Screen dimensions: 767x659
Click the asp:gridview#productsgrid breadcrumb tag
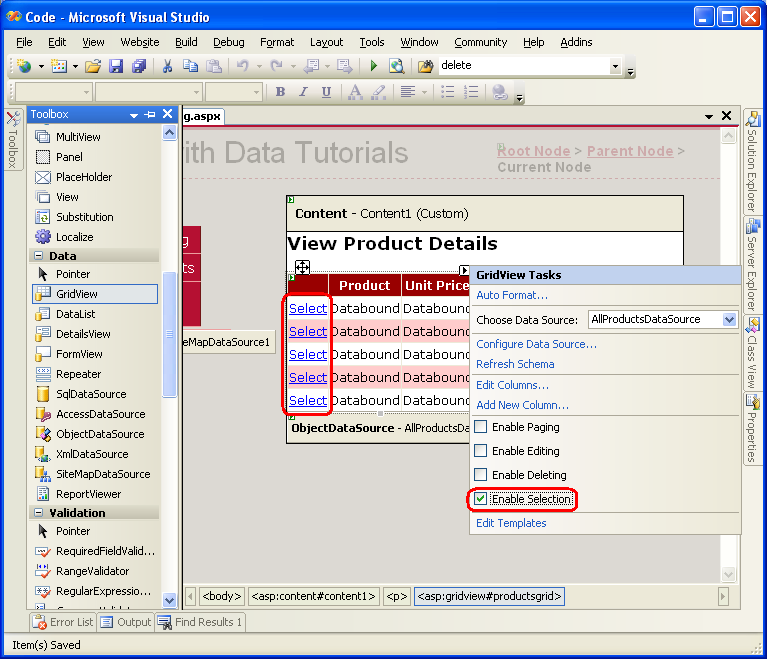coord(489,596)
